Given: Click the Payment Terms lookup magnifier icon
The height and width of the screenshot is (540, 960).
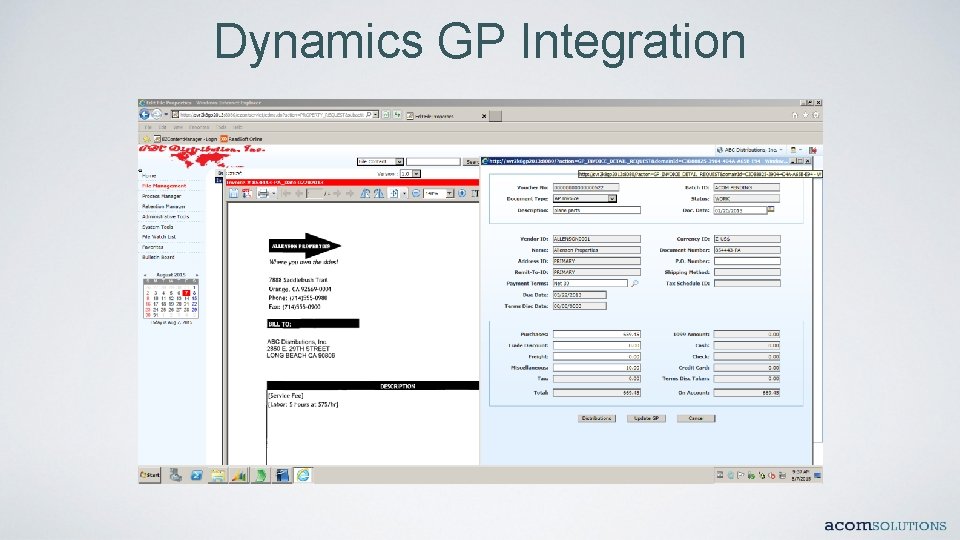Looking at the screenshot, I should click(634, 283).
